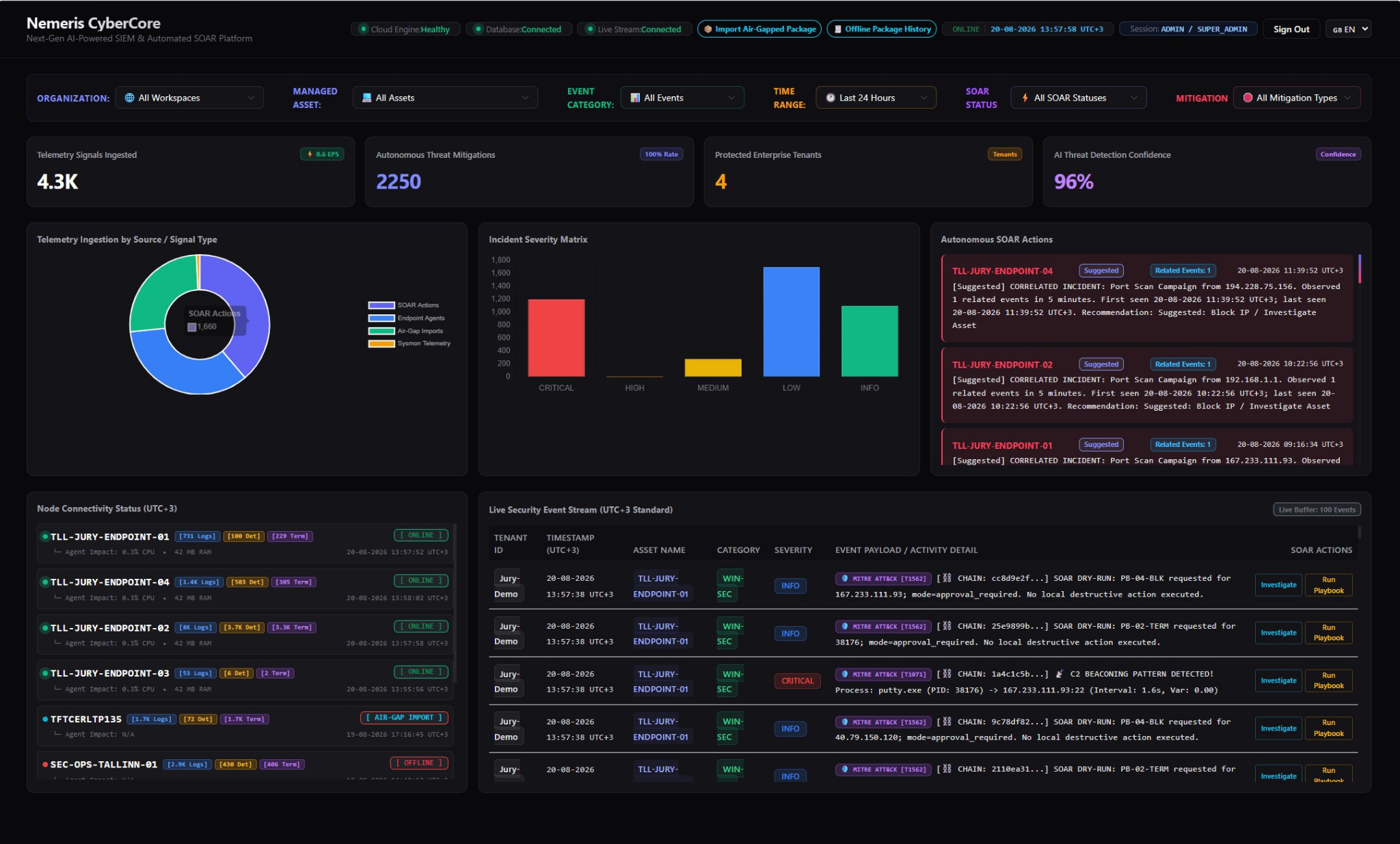The width and height of the screenshot is (1400, 844).
Task: Click the 0.6 EPS badge
Action: 322,154
